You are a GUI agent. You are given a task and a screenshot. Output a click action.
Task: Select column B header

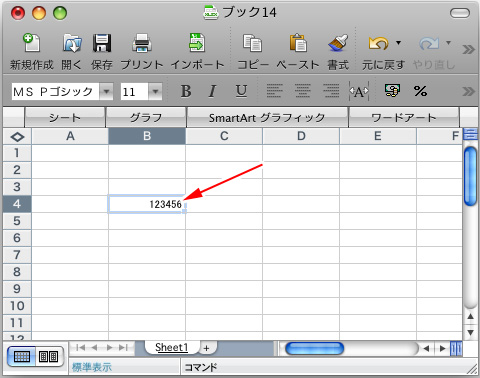pos(147,136)
